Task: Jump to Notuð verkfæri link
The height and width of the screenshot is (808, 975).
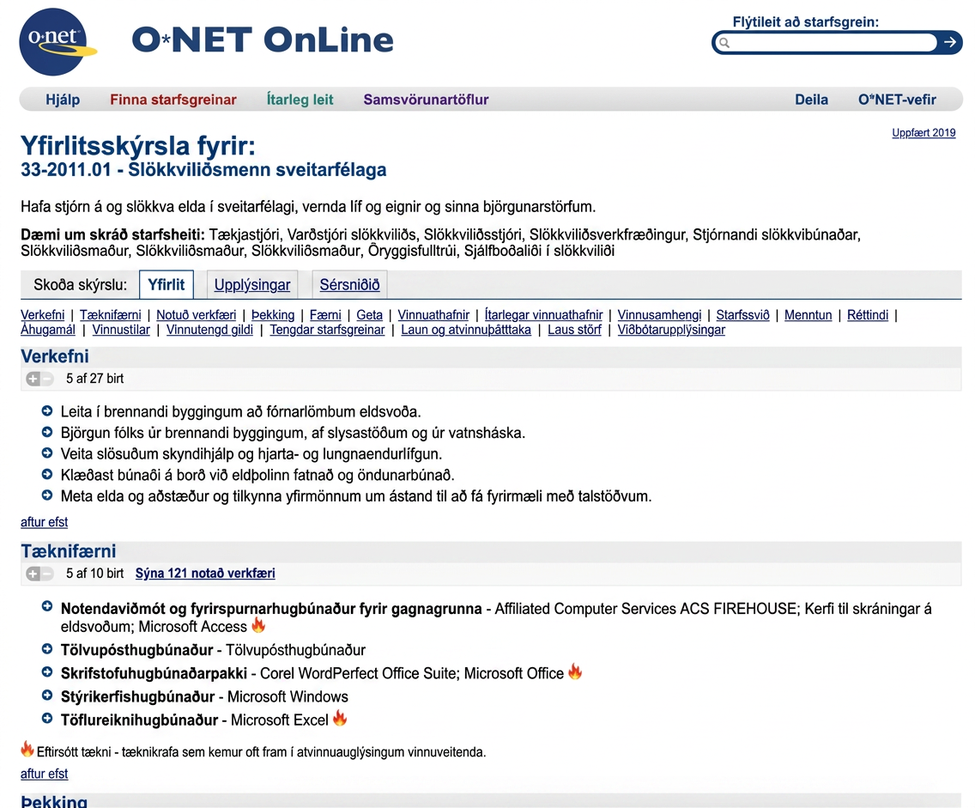Action: tap(196, 315)
